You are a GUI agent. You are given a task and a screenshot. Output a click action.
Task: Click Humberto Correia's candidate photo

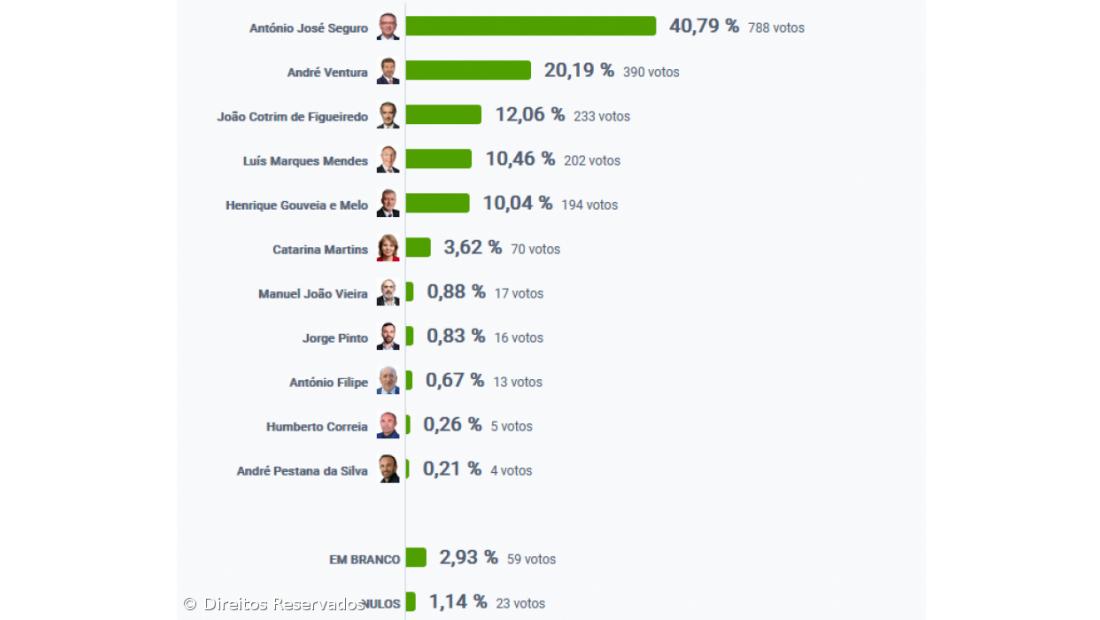[x=388, y=426]
